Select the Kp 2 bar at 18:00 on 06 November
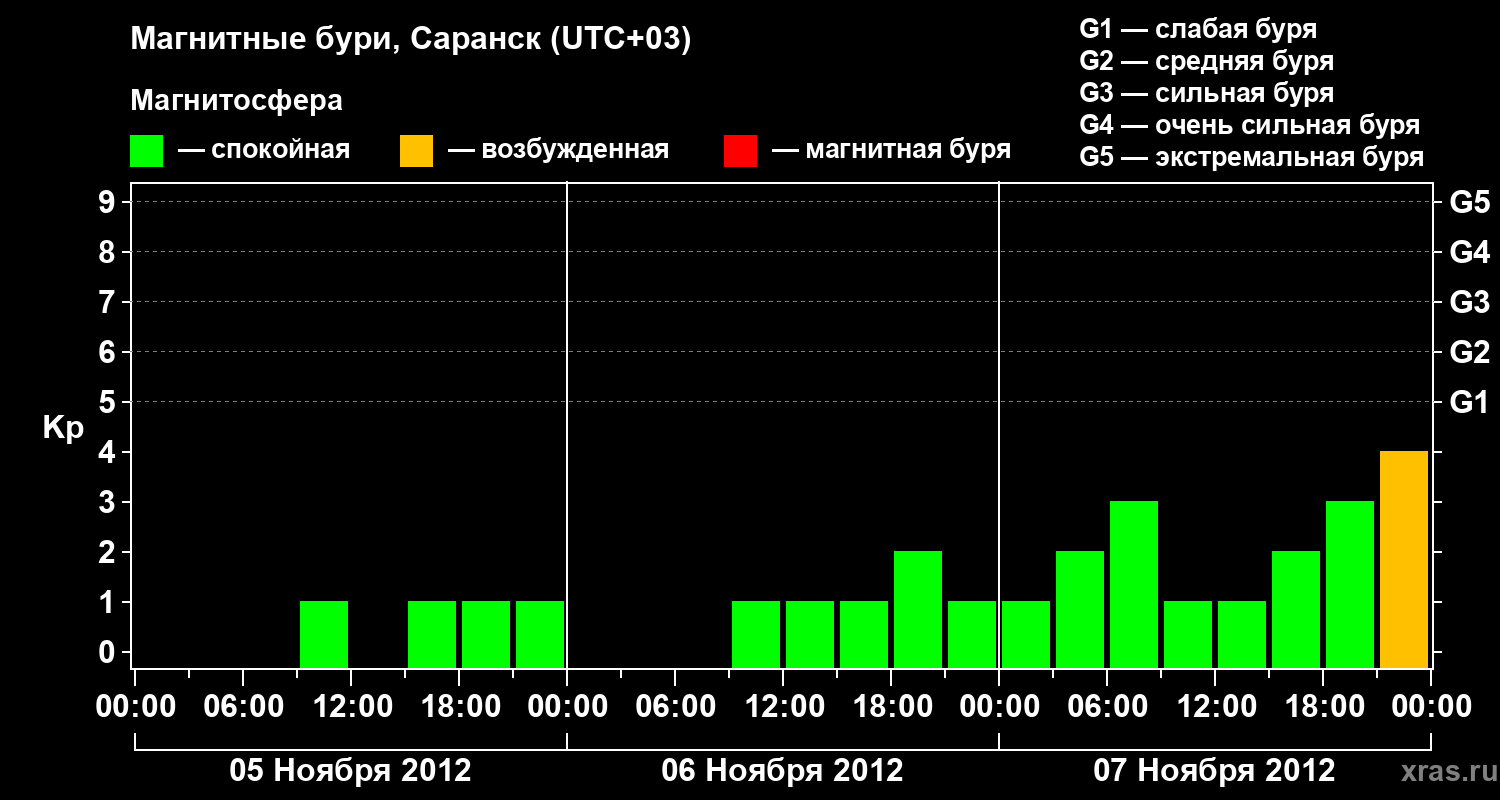The height and width of the screenshot is (800, 1500). coord(918,609)
